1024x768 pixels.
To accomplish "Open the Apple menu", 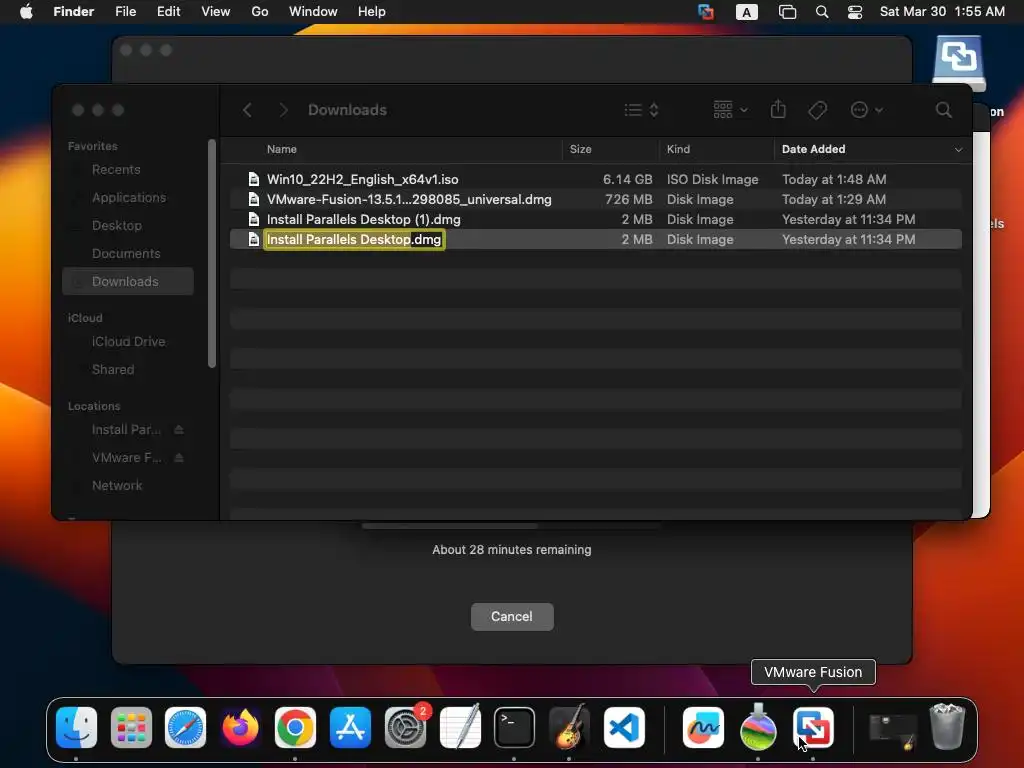I will click(x=26, y=12).
